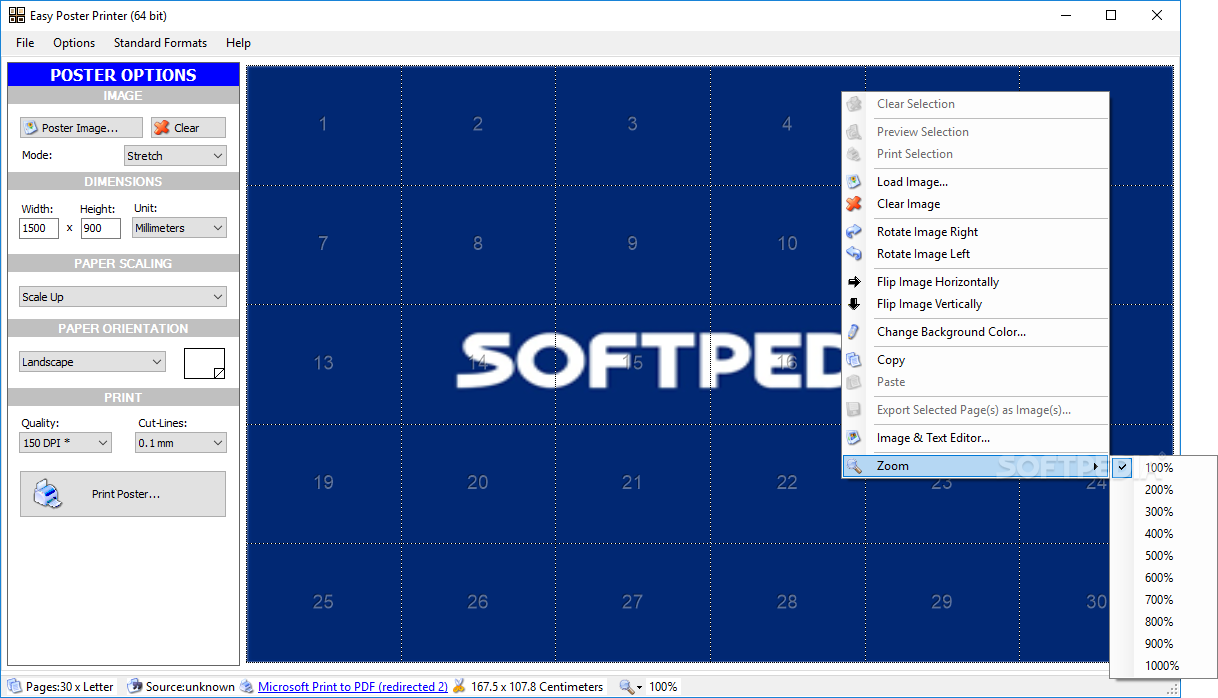Expand the Paper Scaling dropdown

point(123,297)
